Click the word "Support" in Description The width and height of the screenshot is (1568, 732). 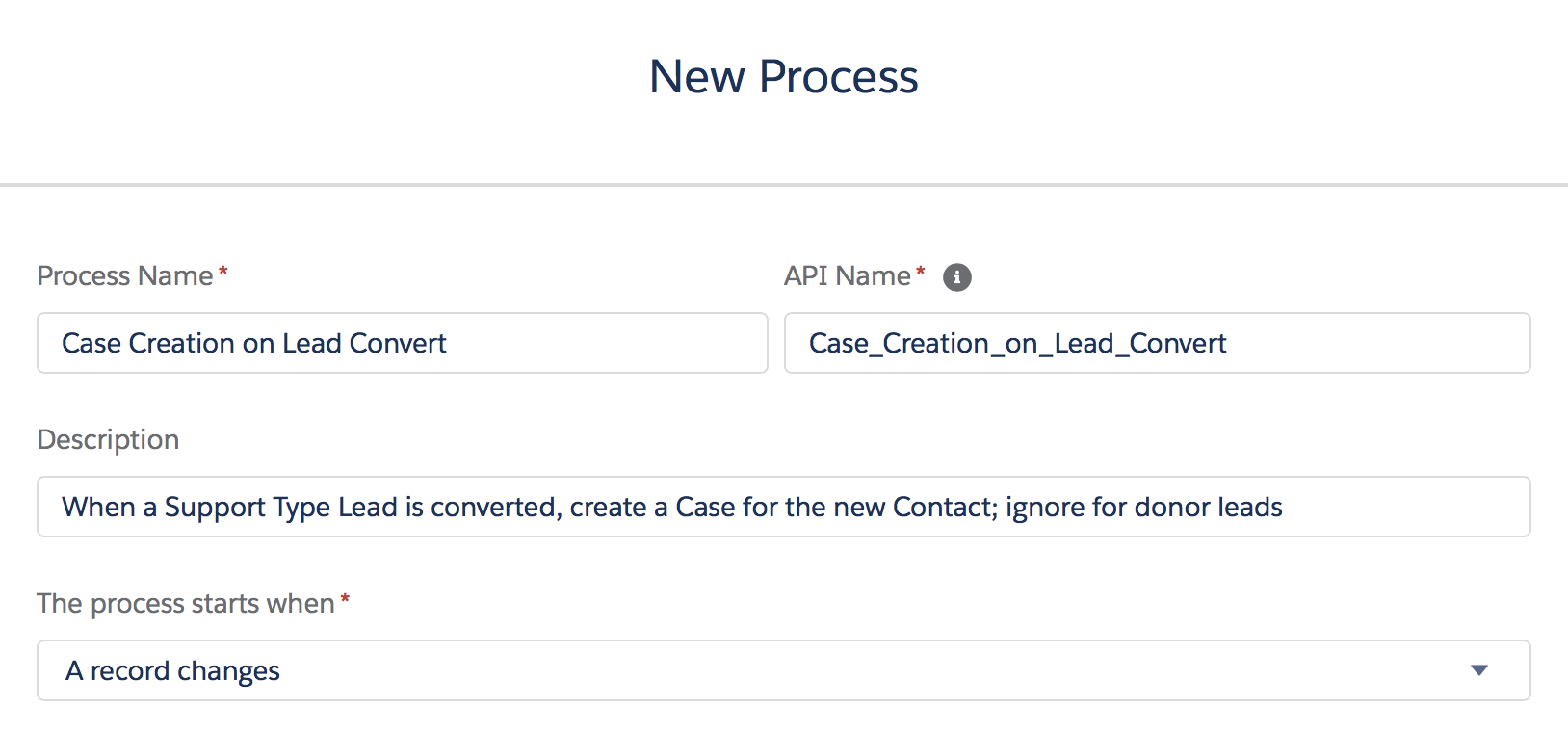pyautogui.click(x=215, y=507)
